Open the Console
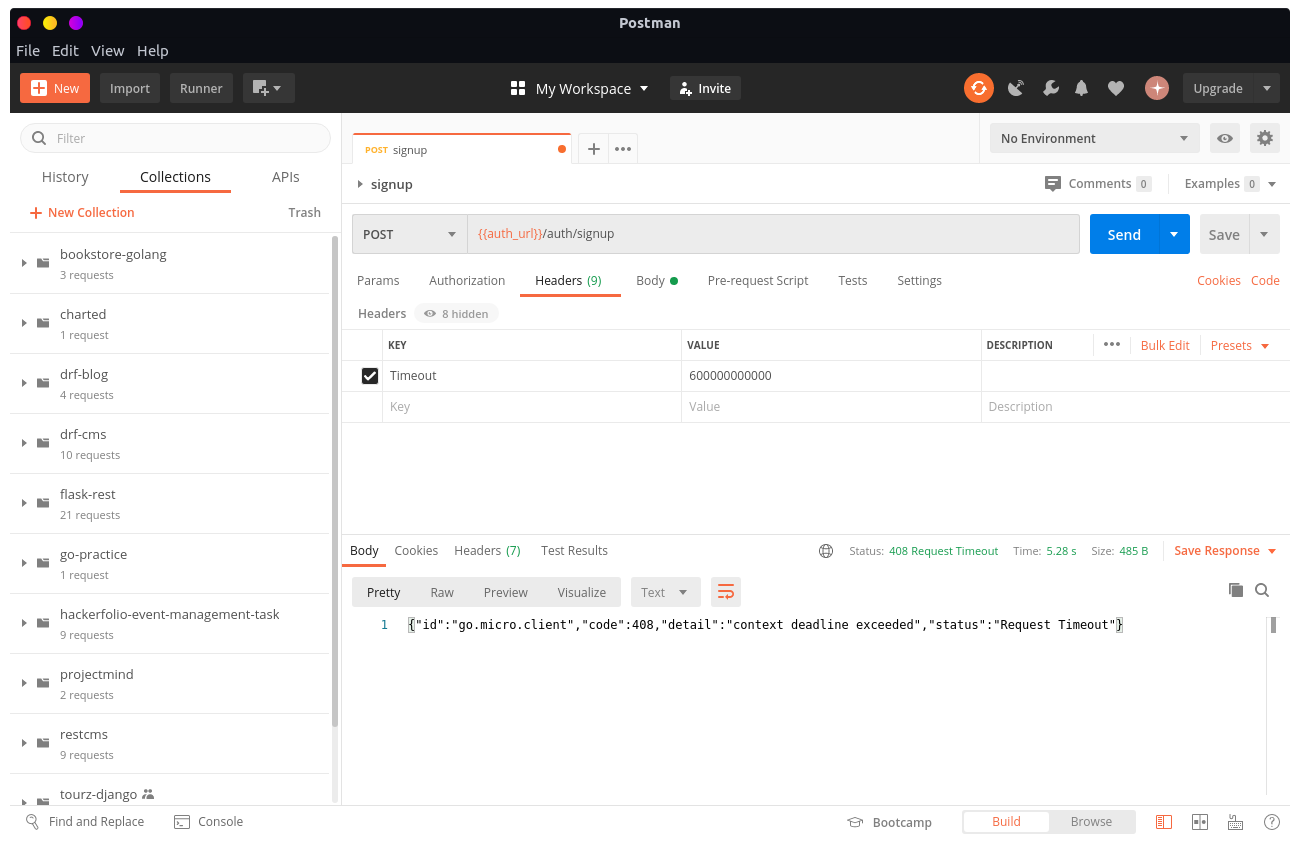The height and width of the screenshot is (848, 1300). coord(209,822)
